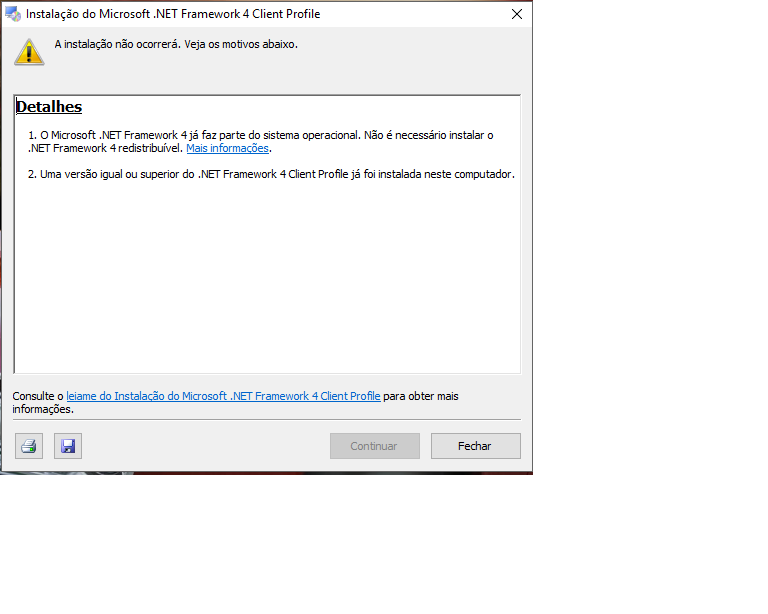Click the printer icon to print details
This screenshot has width=768, height=614.
(29, 446)
